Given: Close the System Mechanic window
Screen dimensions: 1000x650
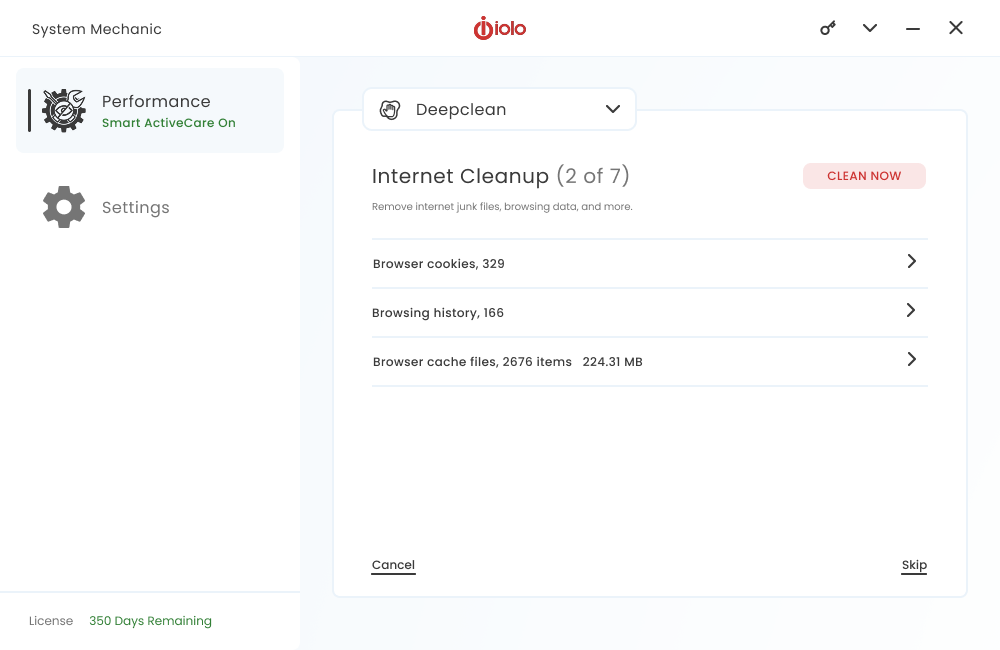Looking at the screenshot, I should pyautogui.click(x=956, y=28).
